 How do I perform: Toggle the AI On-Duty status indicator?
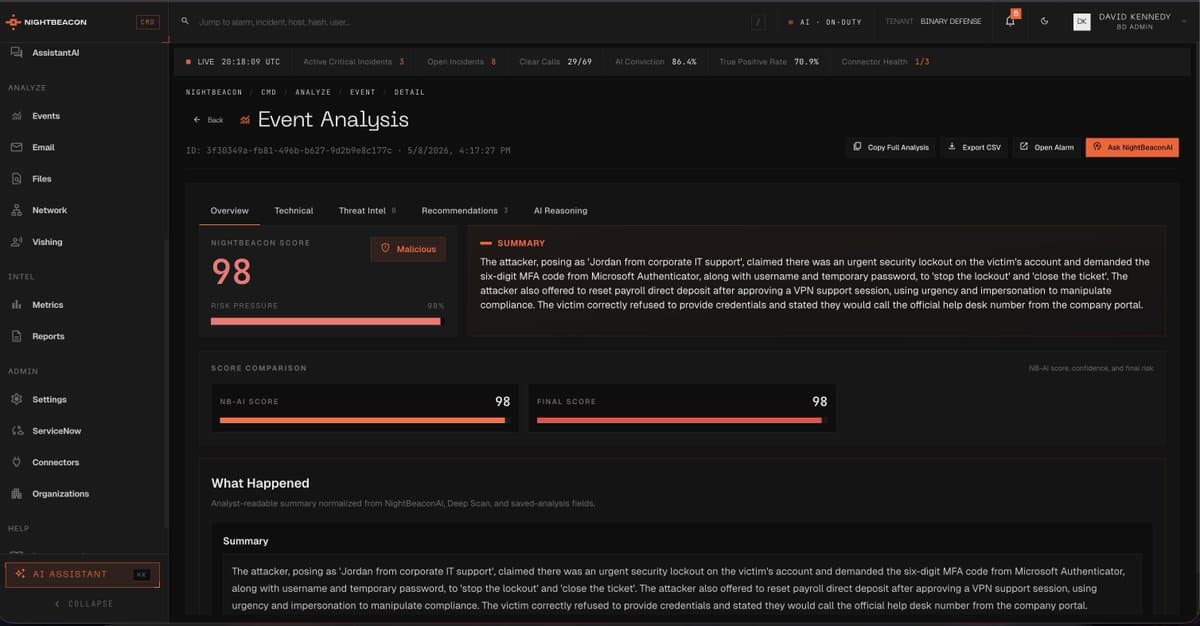825,21
